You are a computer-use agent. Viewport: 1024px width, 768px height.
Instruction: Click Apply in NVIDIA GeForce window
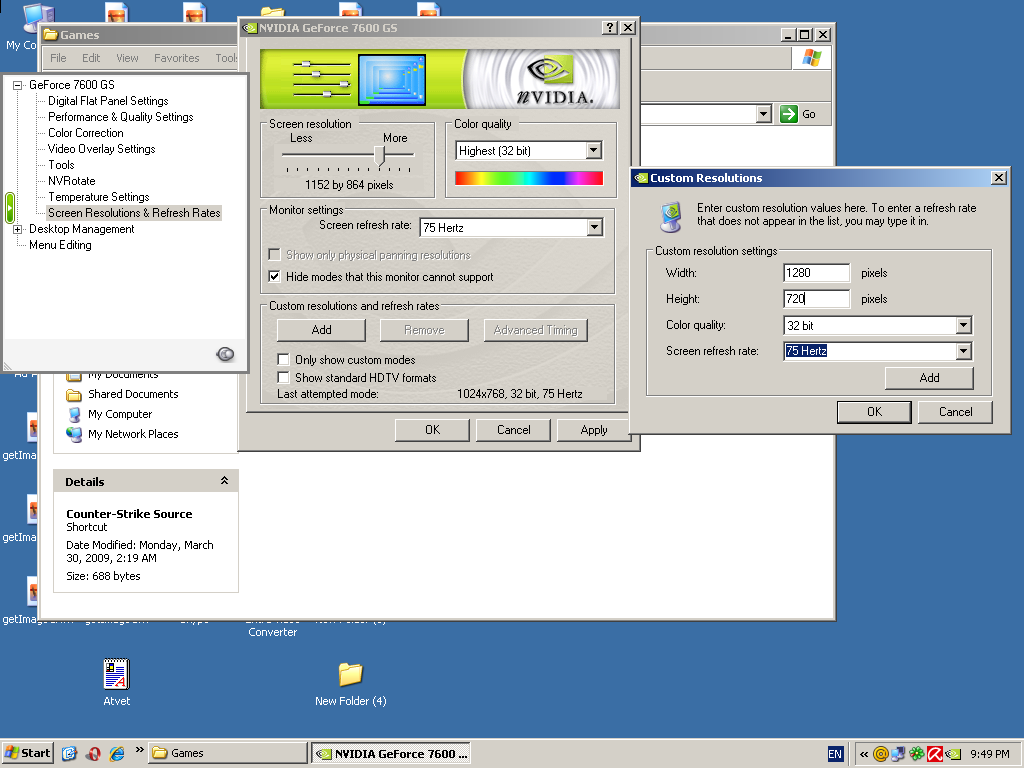point(594,430)
